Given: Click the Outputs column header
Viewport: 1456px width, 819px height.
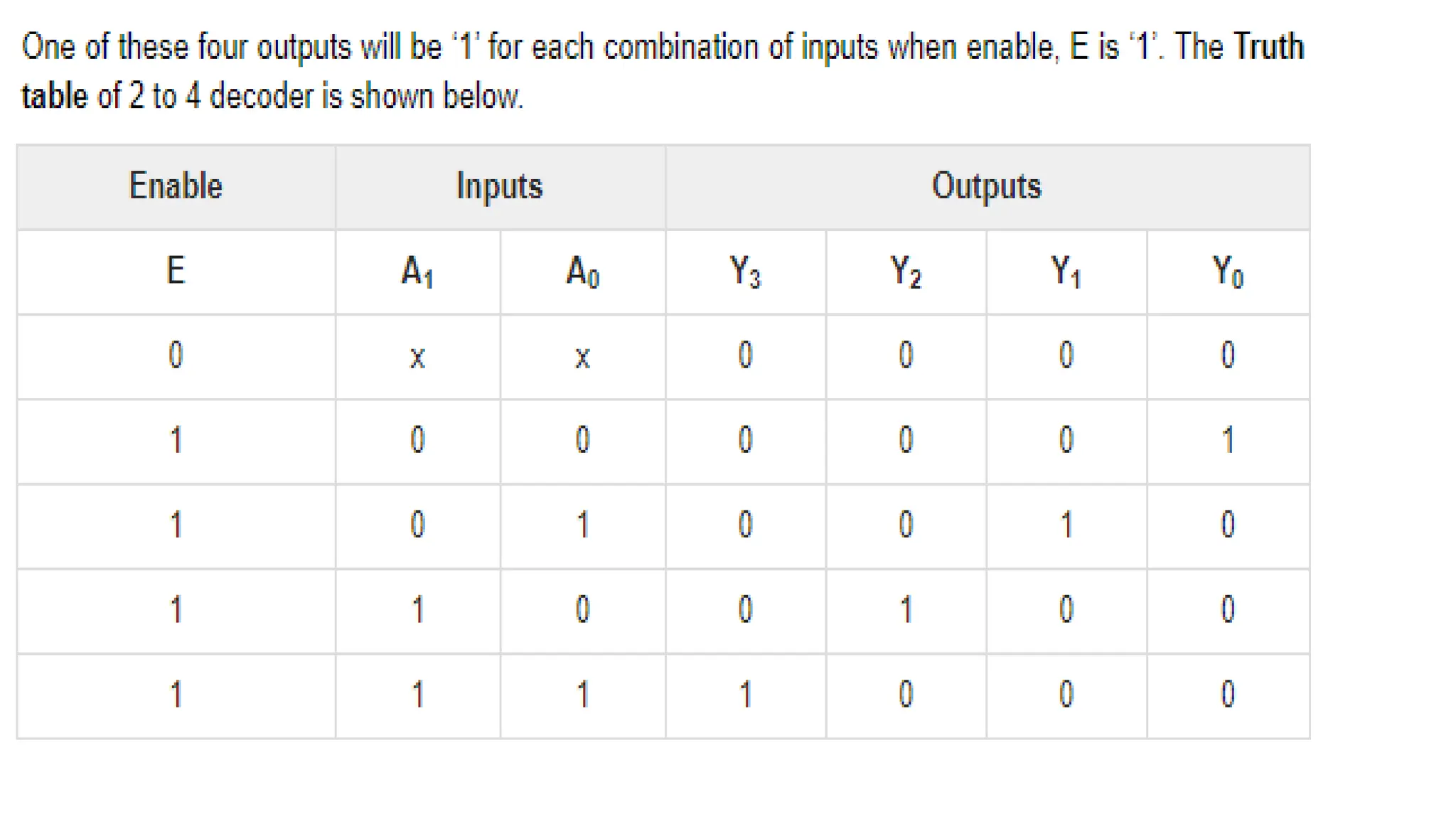Looking at the screenshot, I should point(986,186).
